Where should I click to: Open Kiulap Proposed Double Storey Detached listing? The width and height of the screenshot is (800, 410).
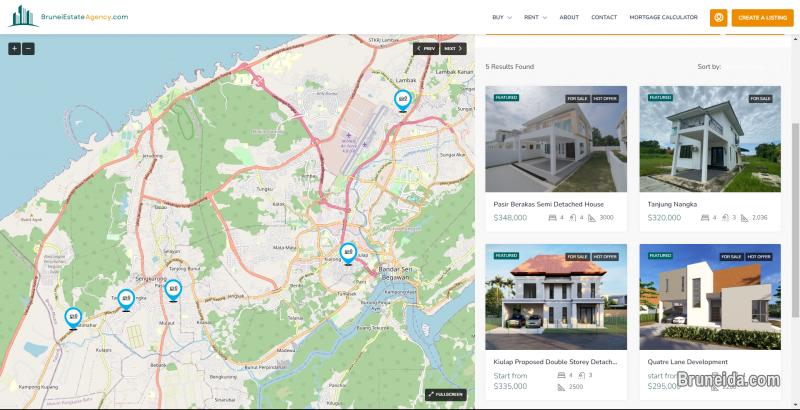pyautogui.click(x=555, y=362)
